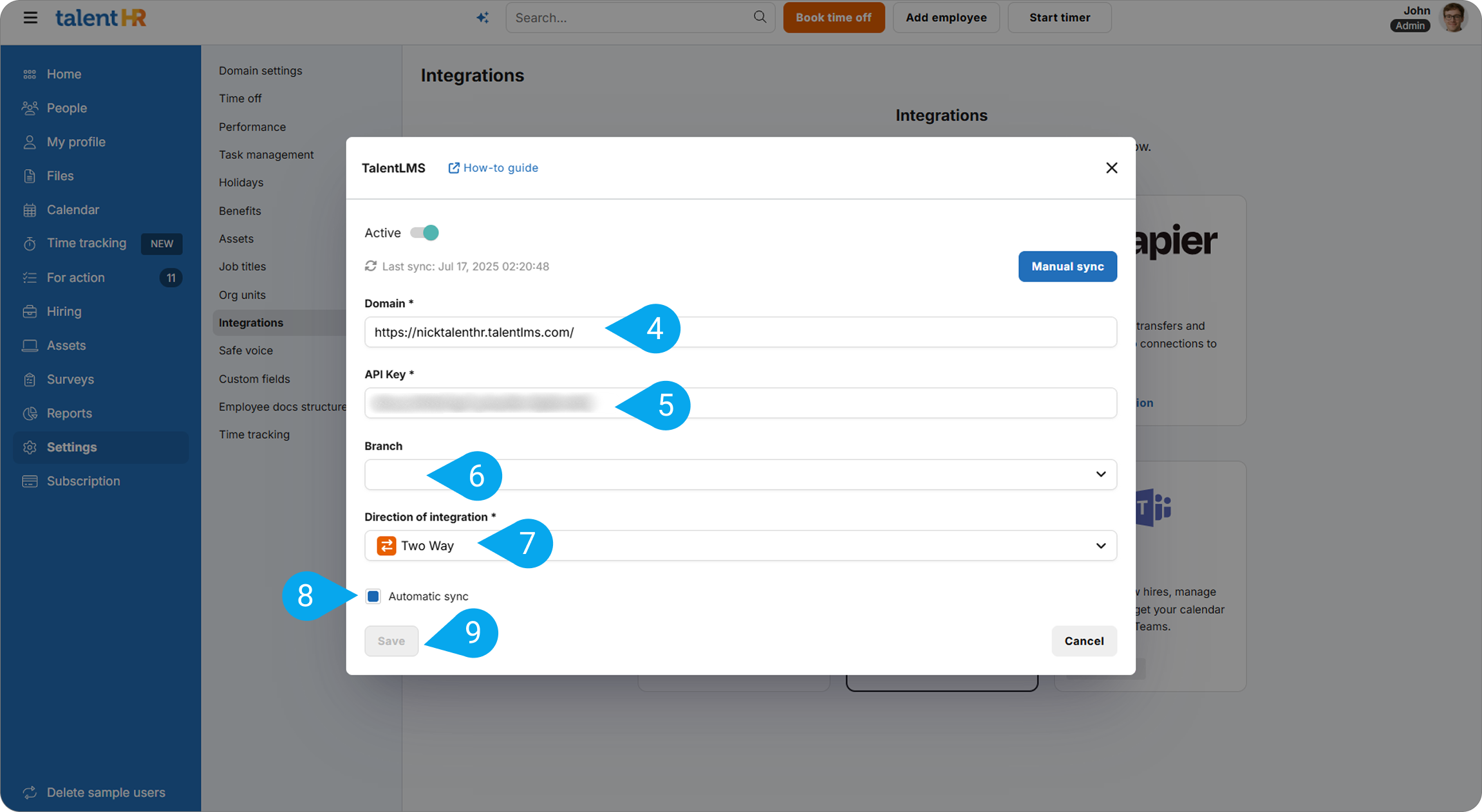
Task: Open John's profile avatar
Action: pyautogui.click(x=1454, y=17)
